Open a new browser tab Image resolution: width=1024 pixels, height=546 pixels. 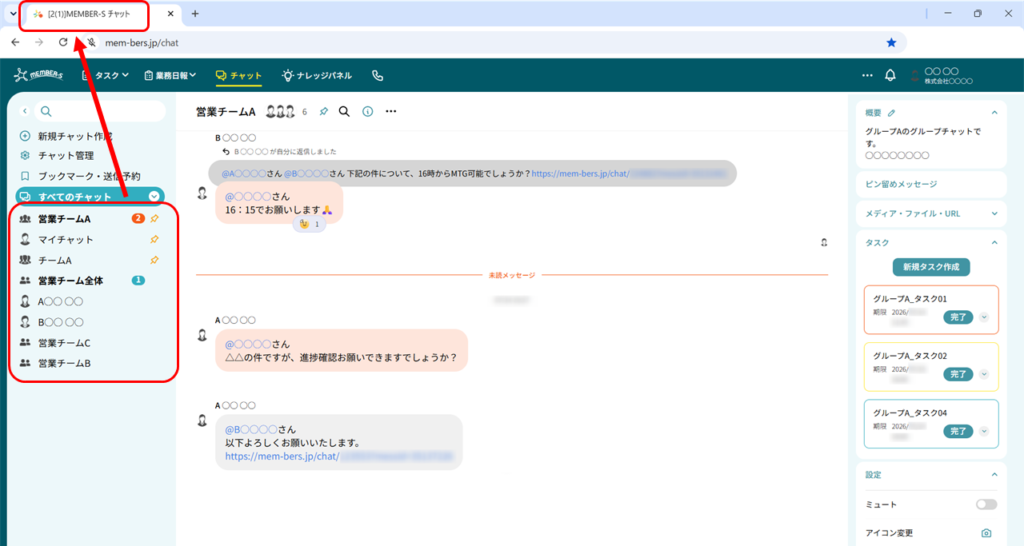(x=195, y=14)
